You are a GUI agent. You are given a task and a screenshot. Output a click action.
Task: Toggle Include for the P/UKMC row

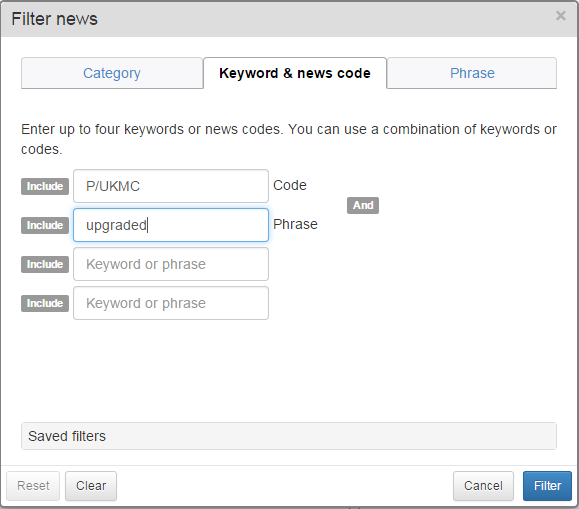(x=45, y=186)
